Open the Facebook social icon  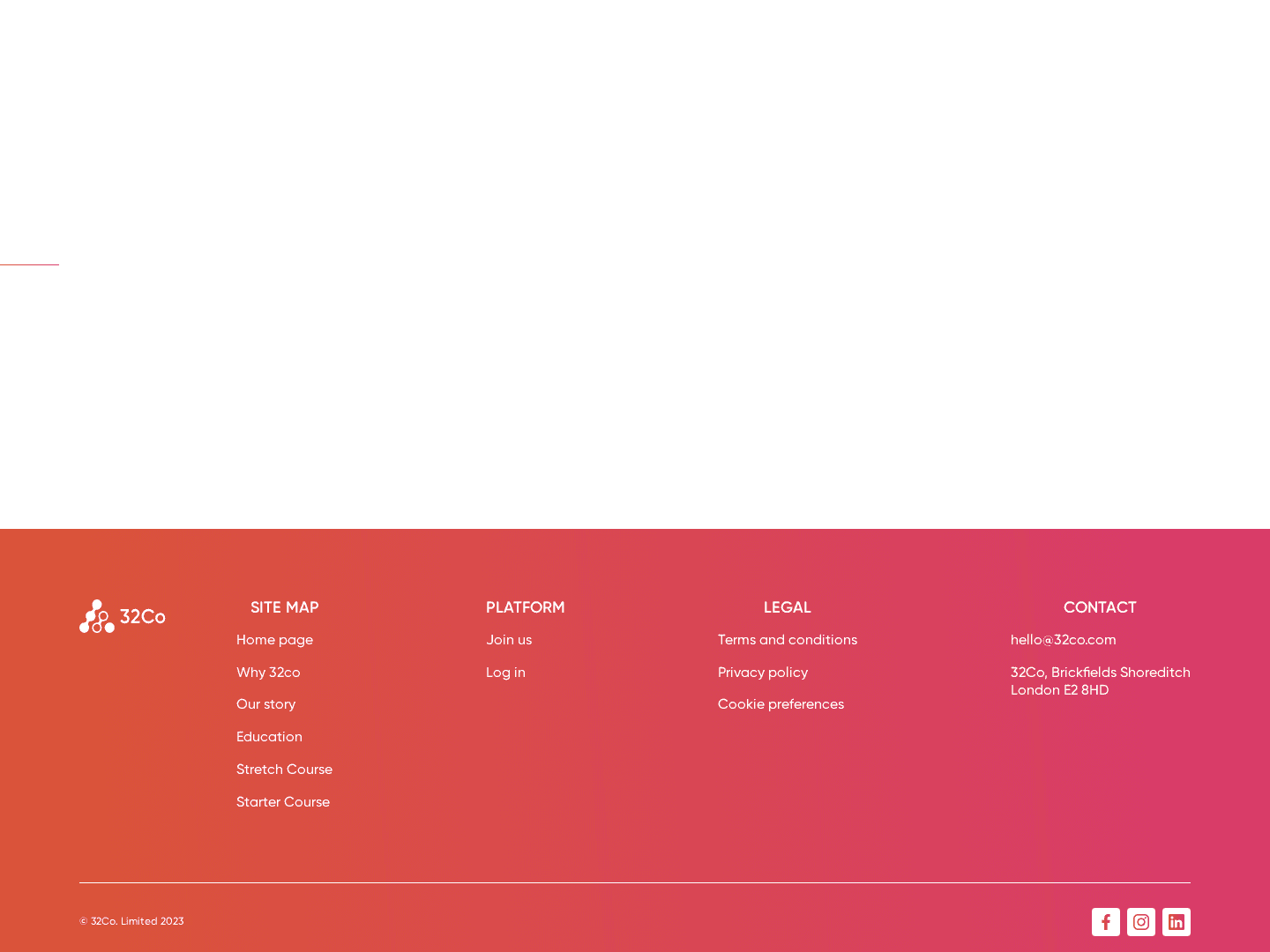pyautogui.click(x=1105, y=922)
